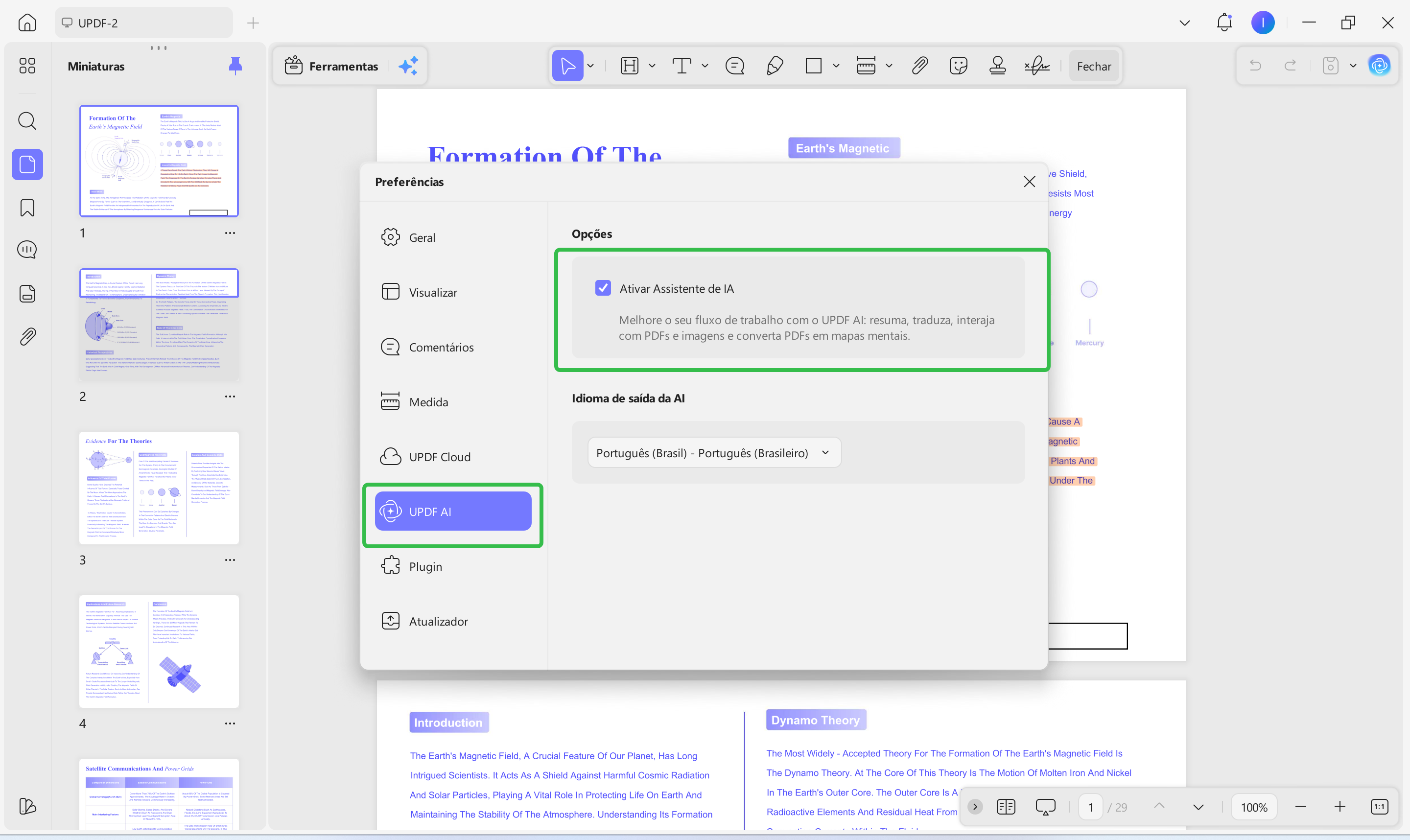Undo the last action

coord(1255,66)
